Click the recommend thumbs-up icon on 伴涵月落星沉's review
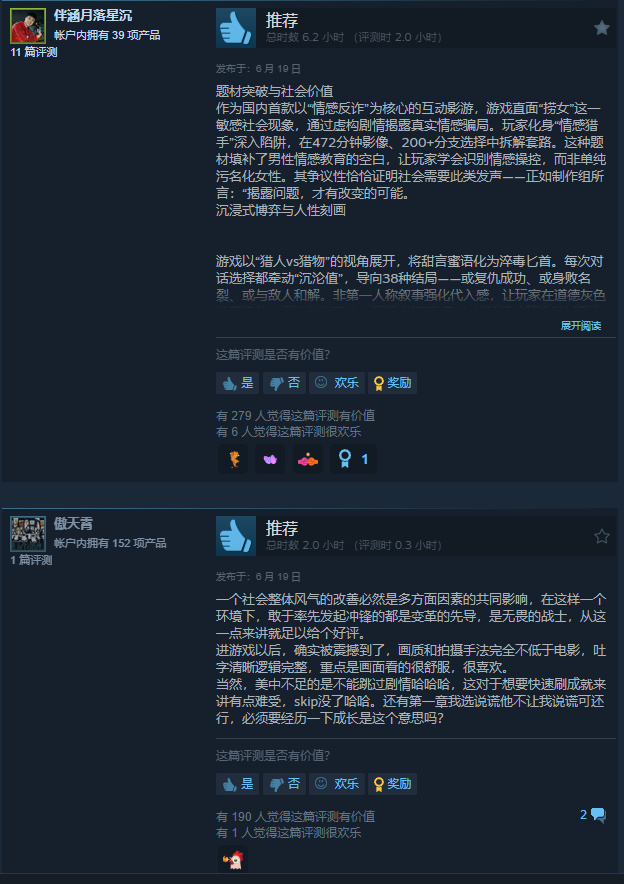624x884 pixels. tap(236, 28)
